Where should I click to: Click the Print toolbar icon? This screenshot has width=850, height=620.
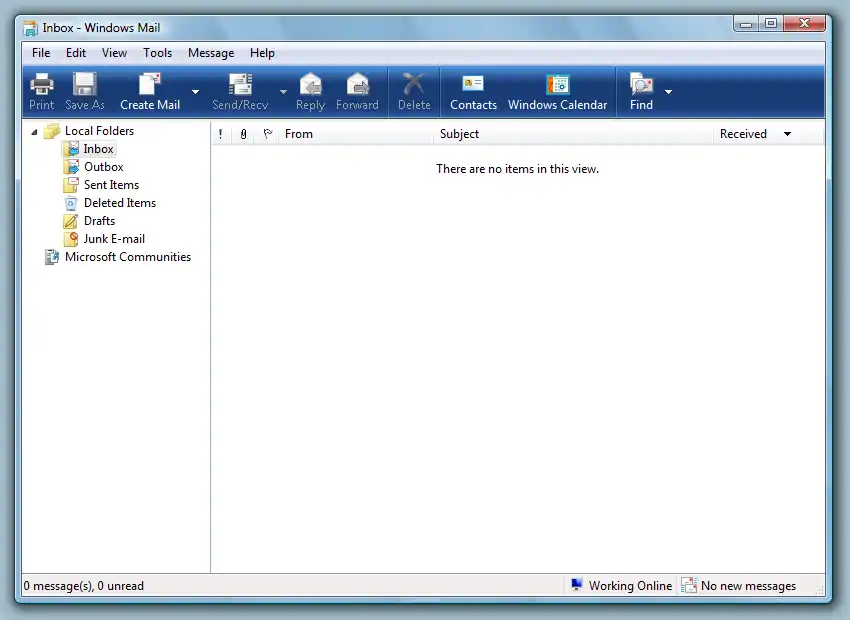(42, 85)
